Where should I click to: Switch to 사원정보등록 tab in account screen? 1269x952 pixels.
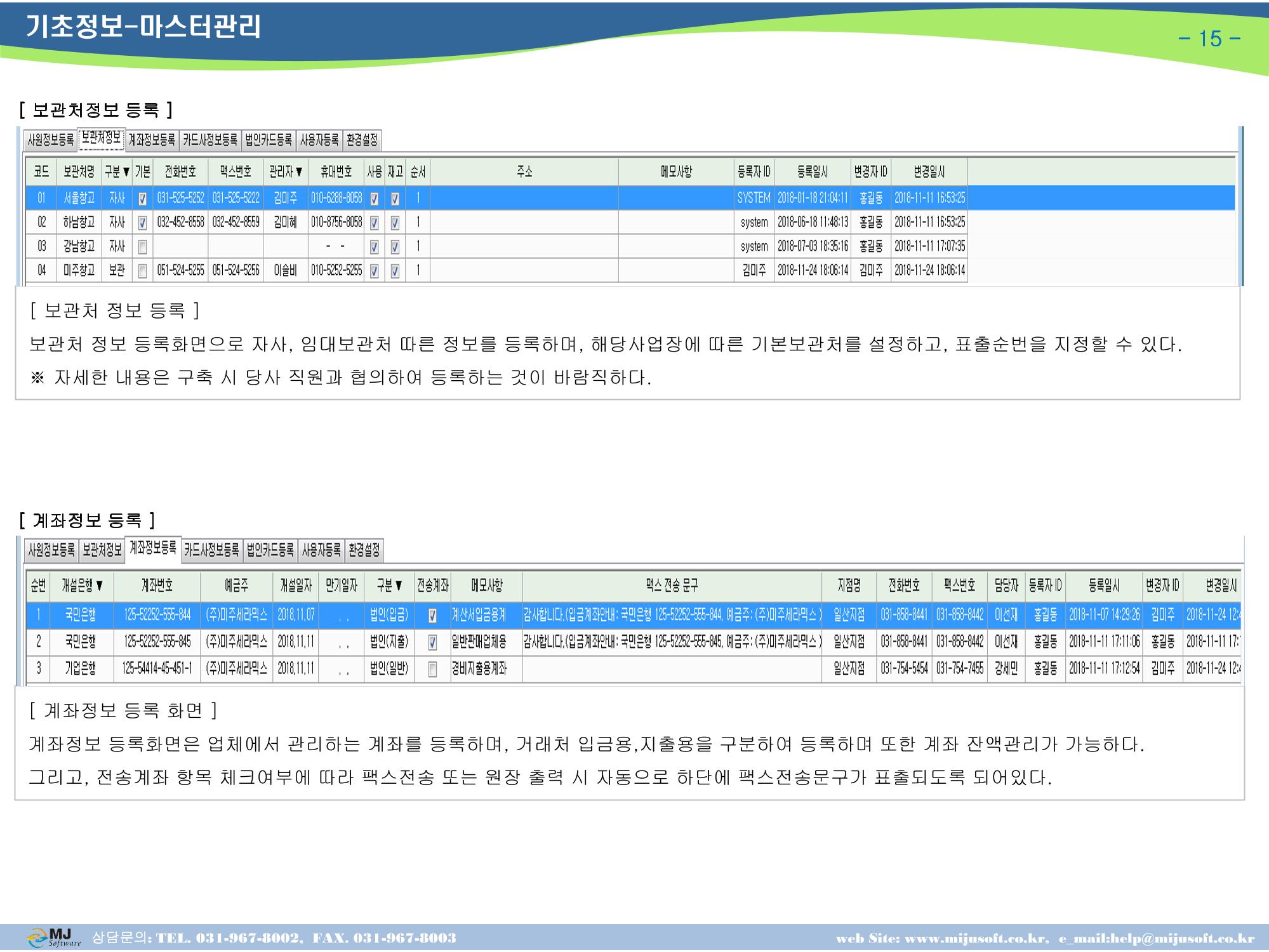51,550
